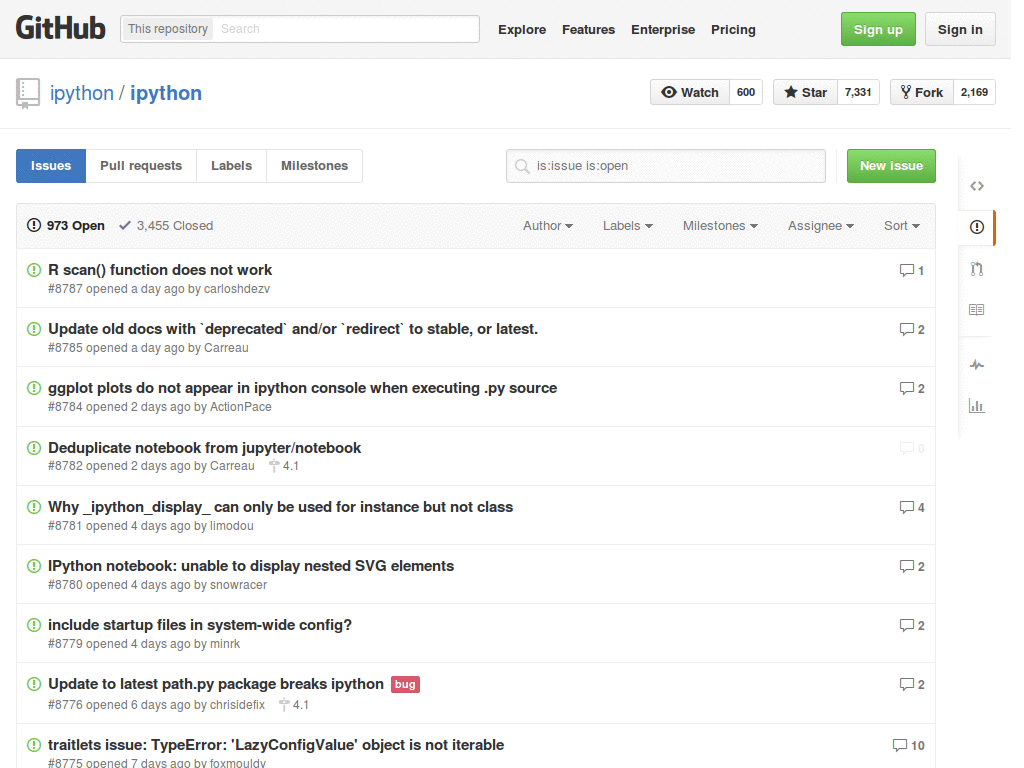
Task: Show 973 Open issues
Action: pos(65,225)
